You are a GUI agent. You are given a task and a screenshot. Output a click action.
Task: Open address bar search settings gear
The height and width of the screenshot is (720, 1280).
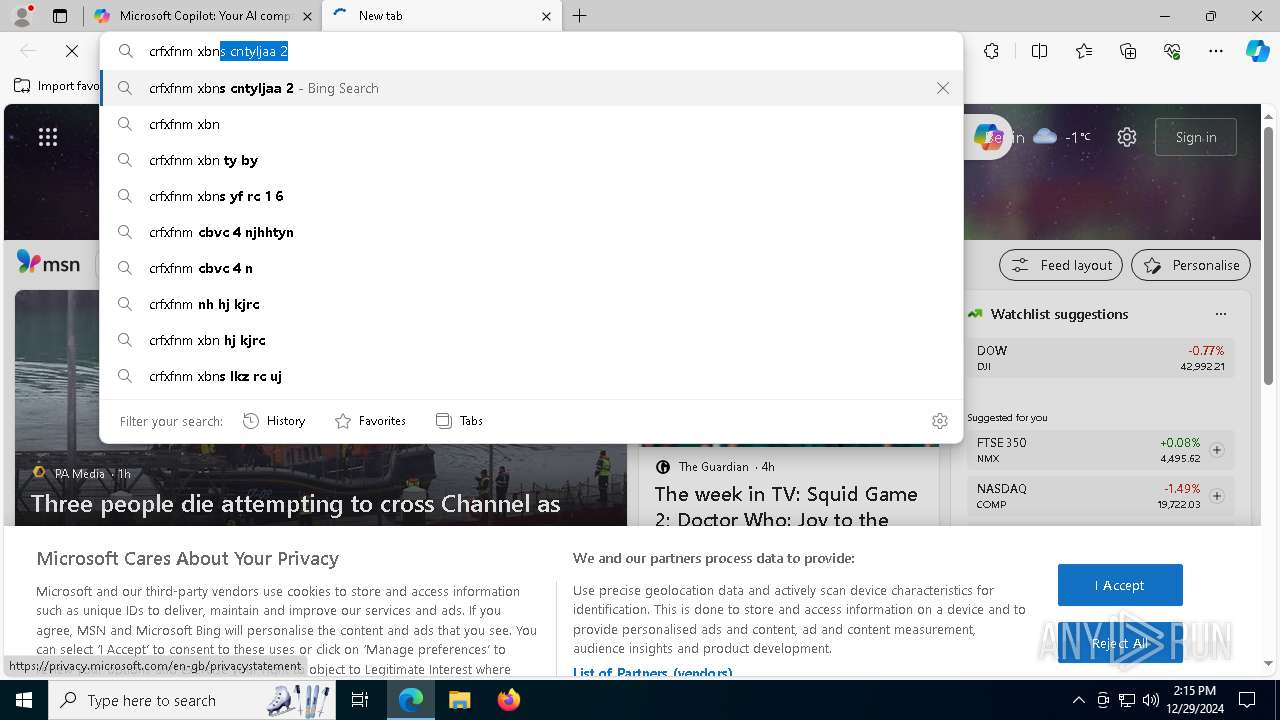pos(940,421)
